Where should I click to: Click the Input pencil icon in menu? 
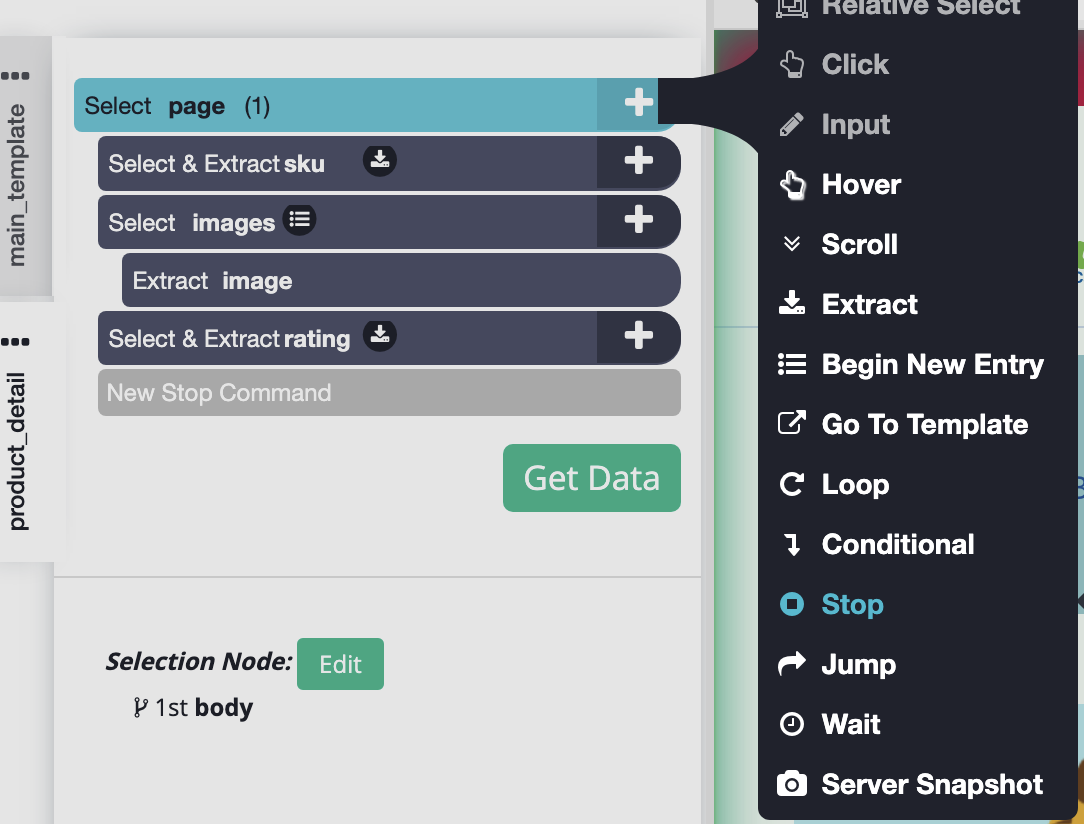click(791, 124)
